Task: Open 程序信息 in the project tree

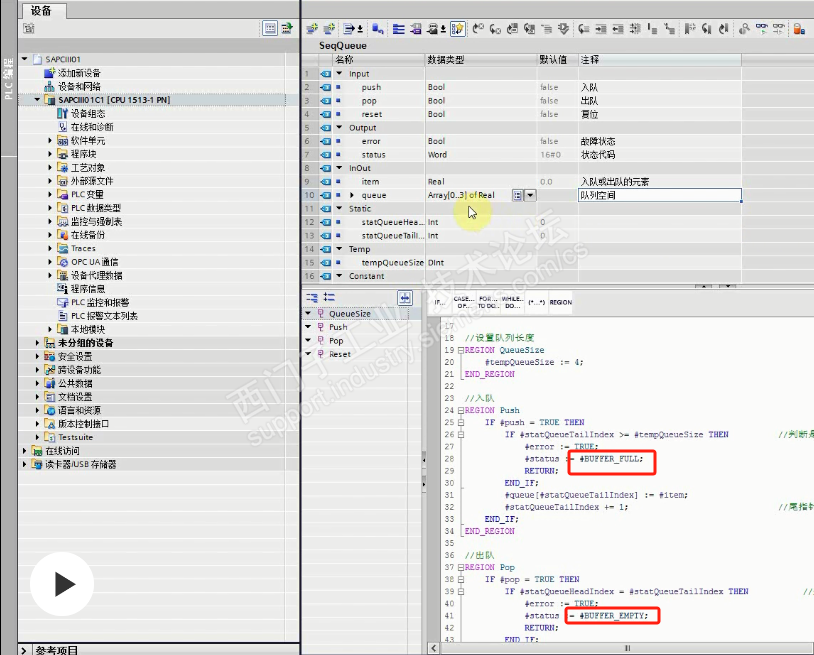Action: pyautogui.click(x=88, y=289)
